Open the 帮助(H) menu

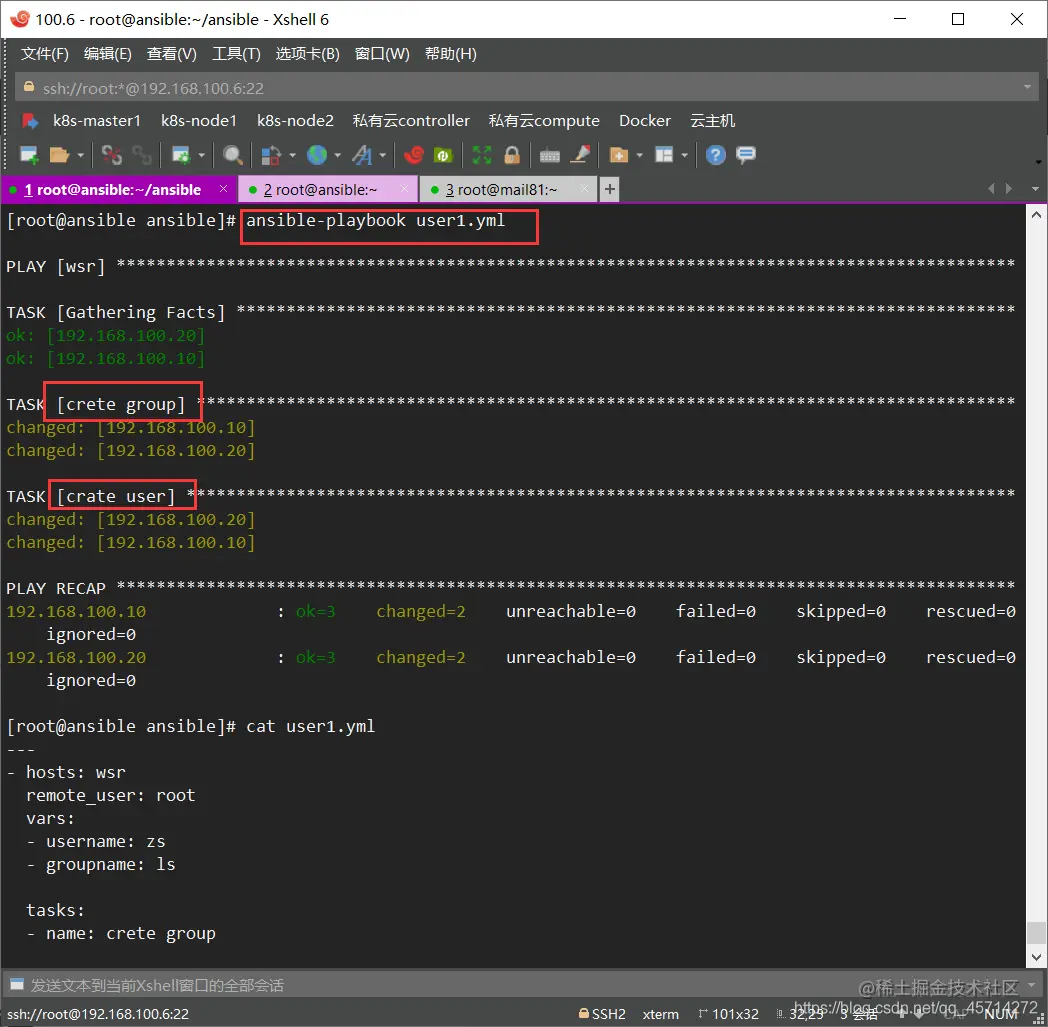point(450,53)
